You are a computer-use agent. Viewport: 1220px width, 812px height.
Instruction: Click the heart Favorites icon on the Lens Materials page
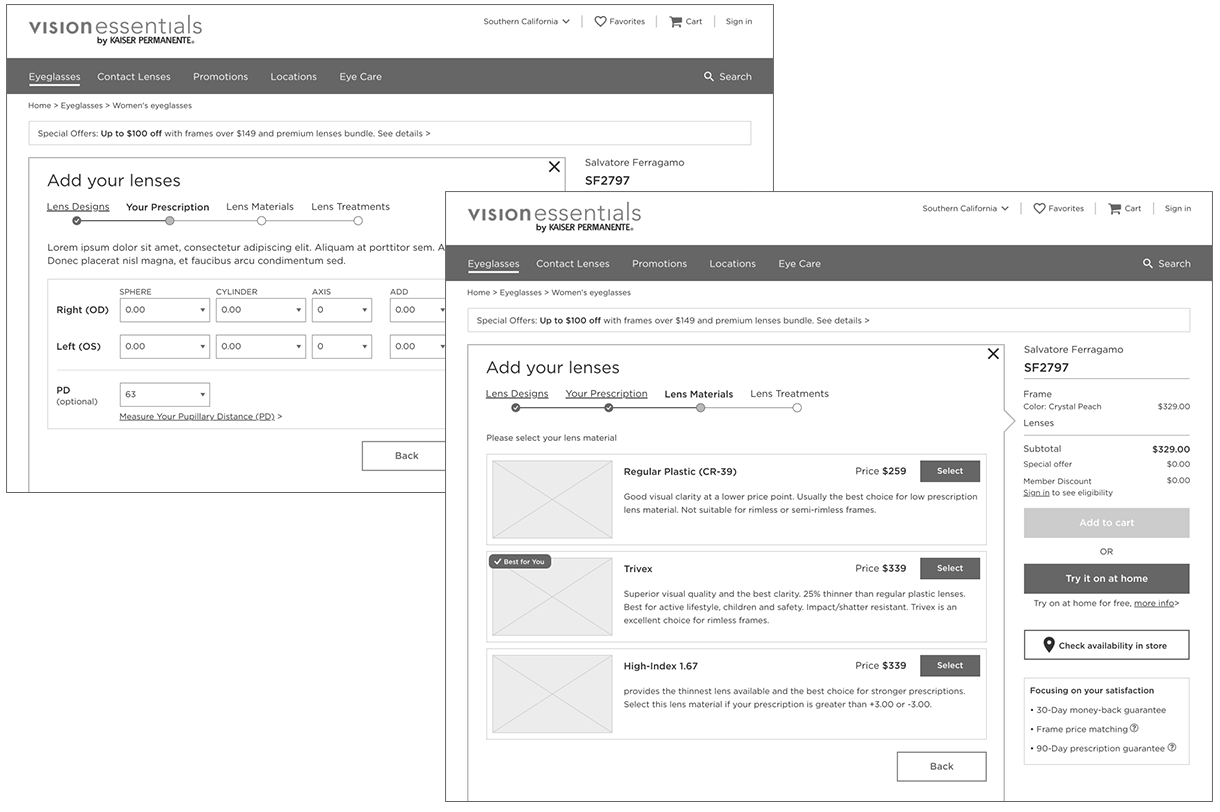(1039, 209)
